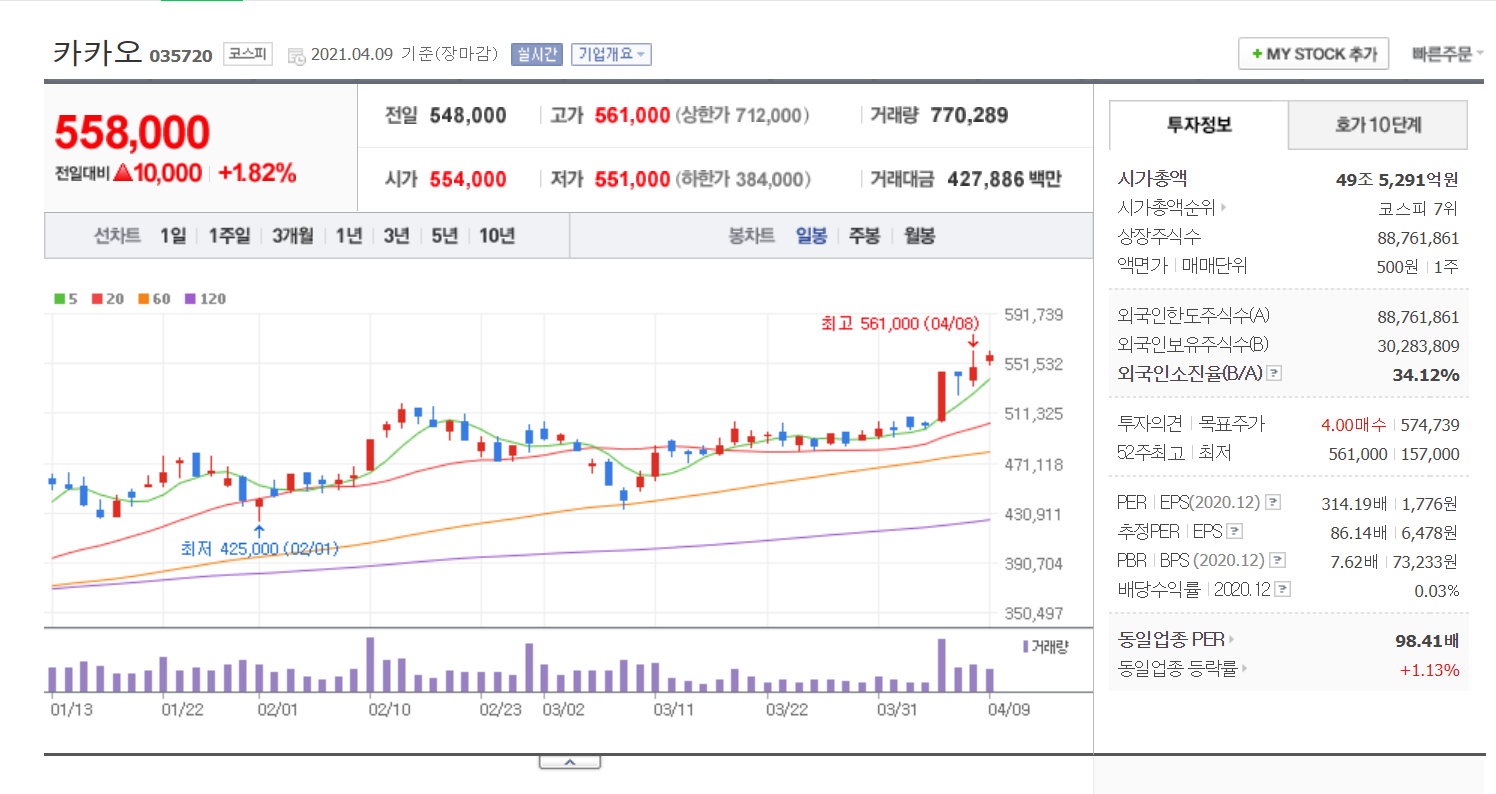The height and width of the screenshot is (794, 1496).
Task: Open help icon next to PBR | BPS (2020.12)
Action: (x=1277, y=560)
